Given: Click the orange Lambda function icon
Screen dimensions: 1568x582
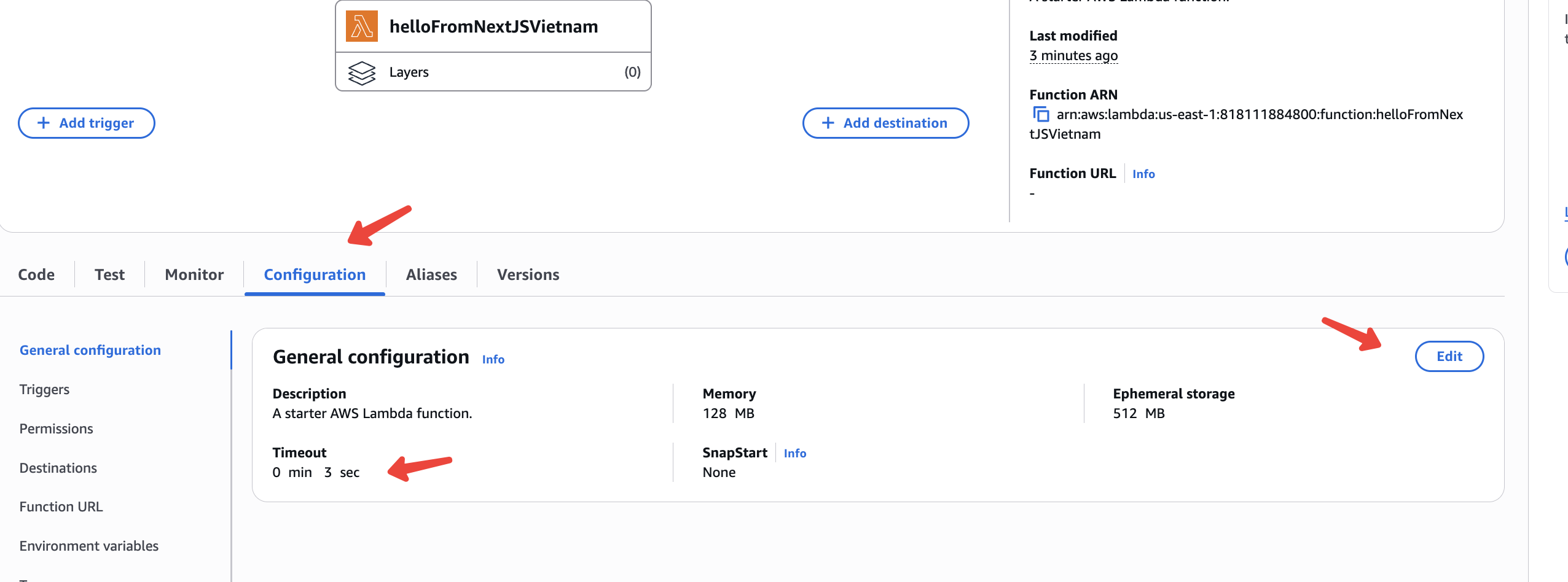Looking at the screenshot, I should pos(362,26).
